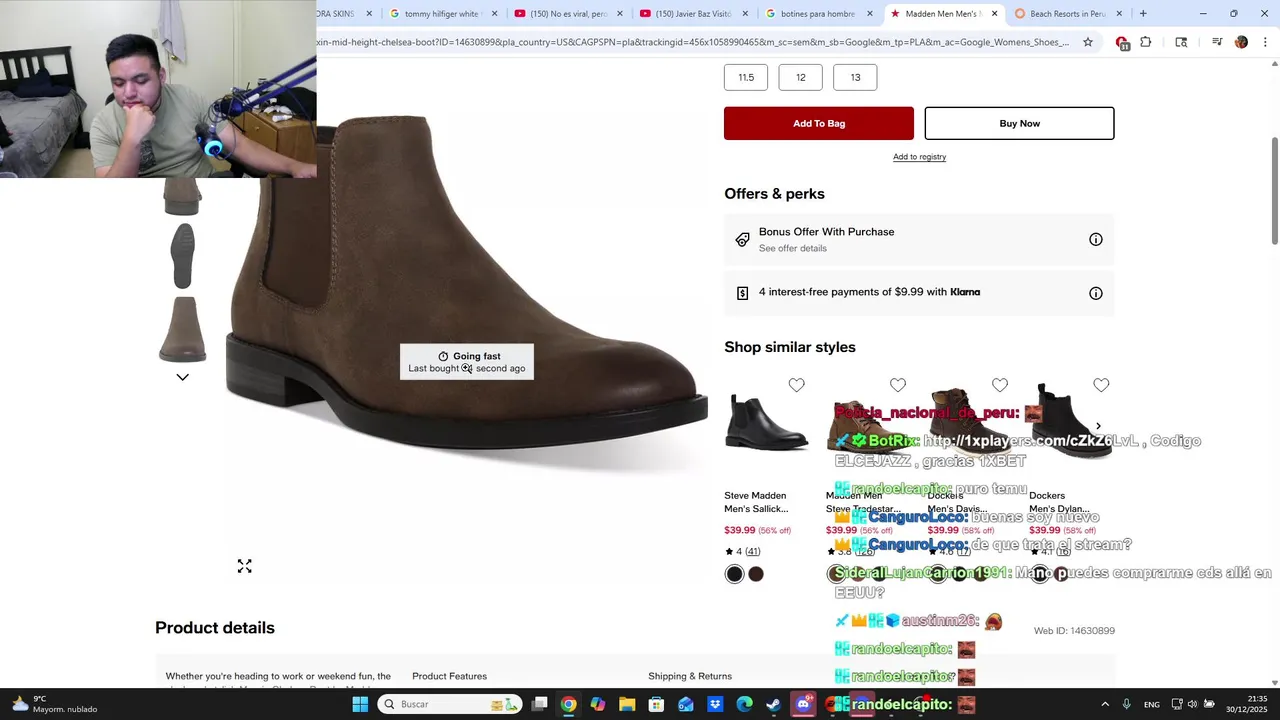Click the Windows taskbar search box
1280x720 pixels.
449,704
